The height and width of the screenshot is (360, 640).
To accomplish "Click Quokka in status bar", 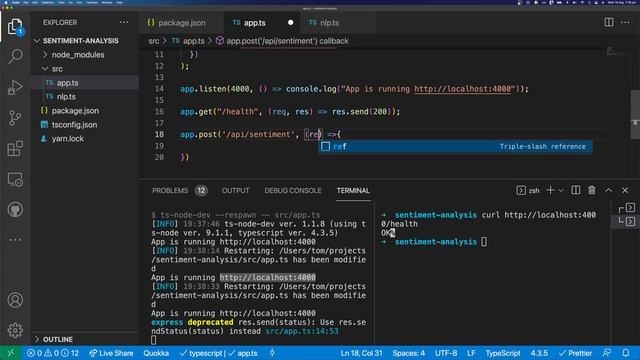I will (x=156, y=353).
